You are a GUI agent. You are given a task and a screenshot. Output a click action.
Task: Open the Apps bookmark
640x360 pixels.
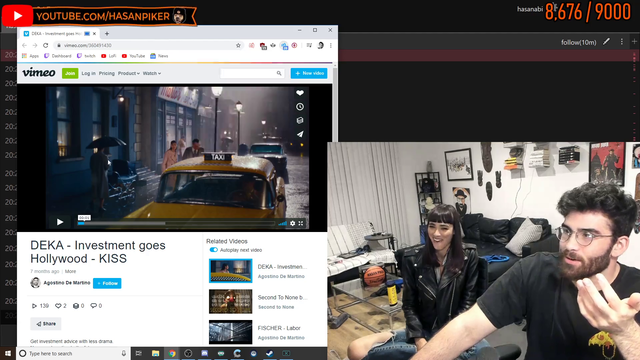(x=31, y=56)
